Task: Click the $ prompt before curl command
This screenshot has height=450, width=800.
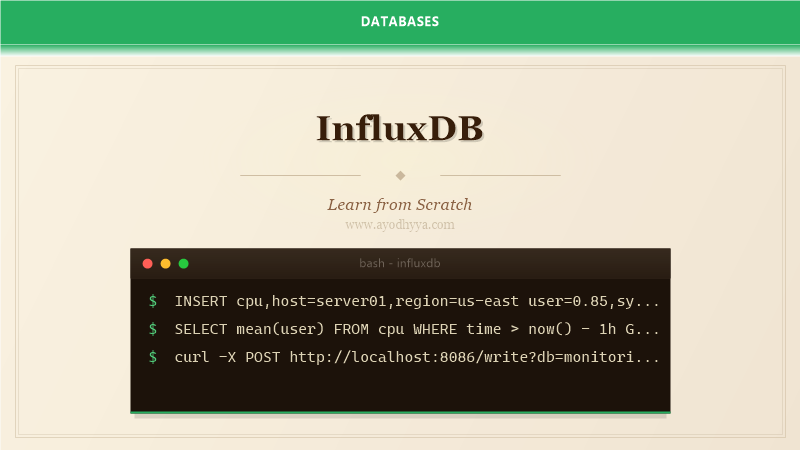Action: (153, 357)
